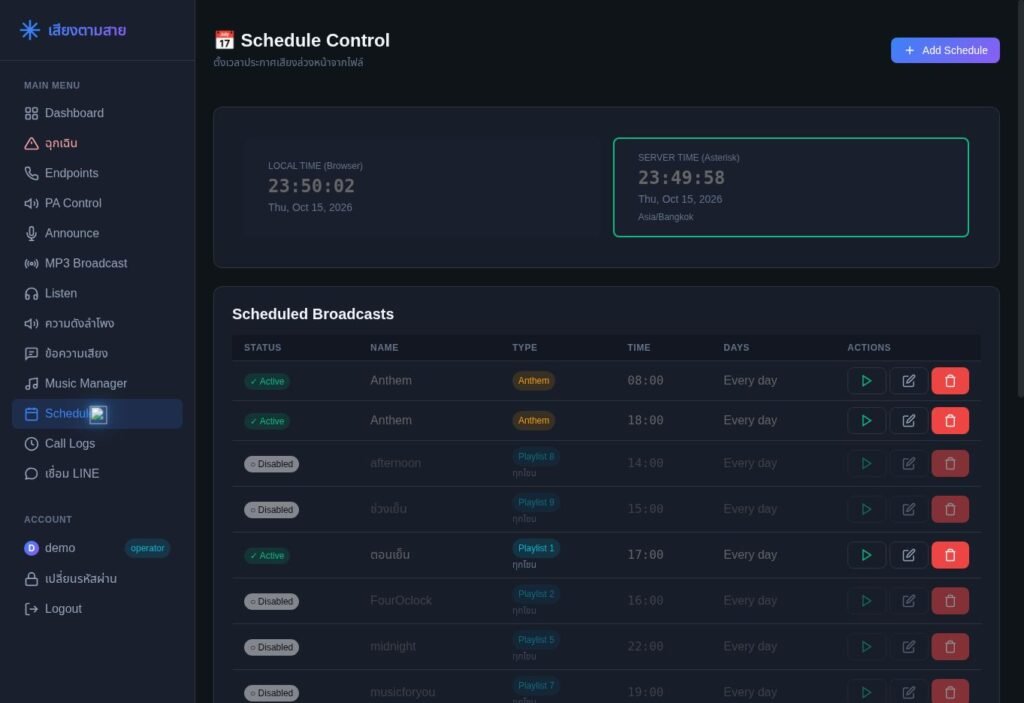Delete the afternoon schedule
This screenshot has height=703, width=1024.
coord(950,463)
